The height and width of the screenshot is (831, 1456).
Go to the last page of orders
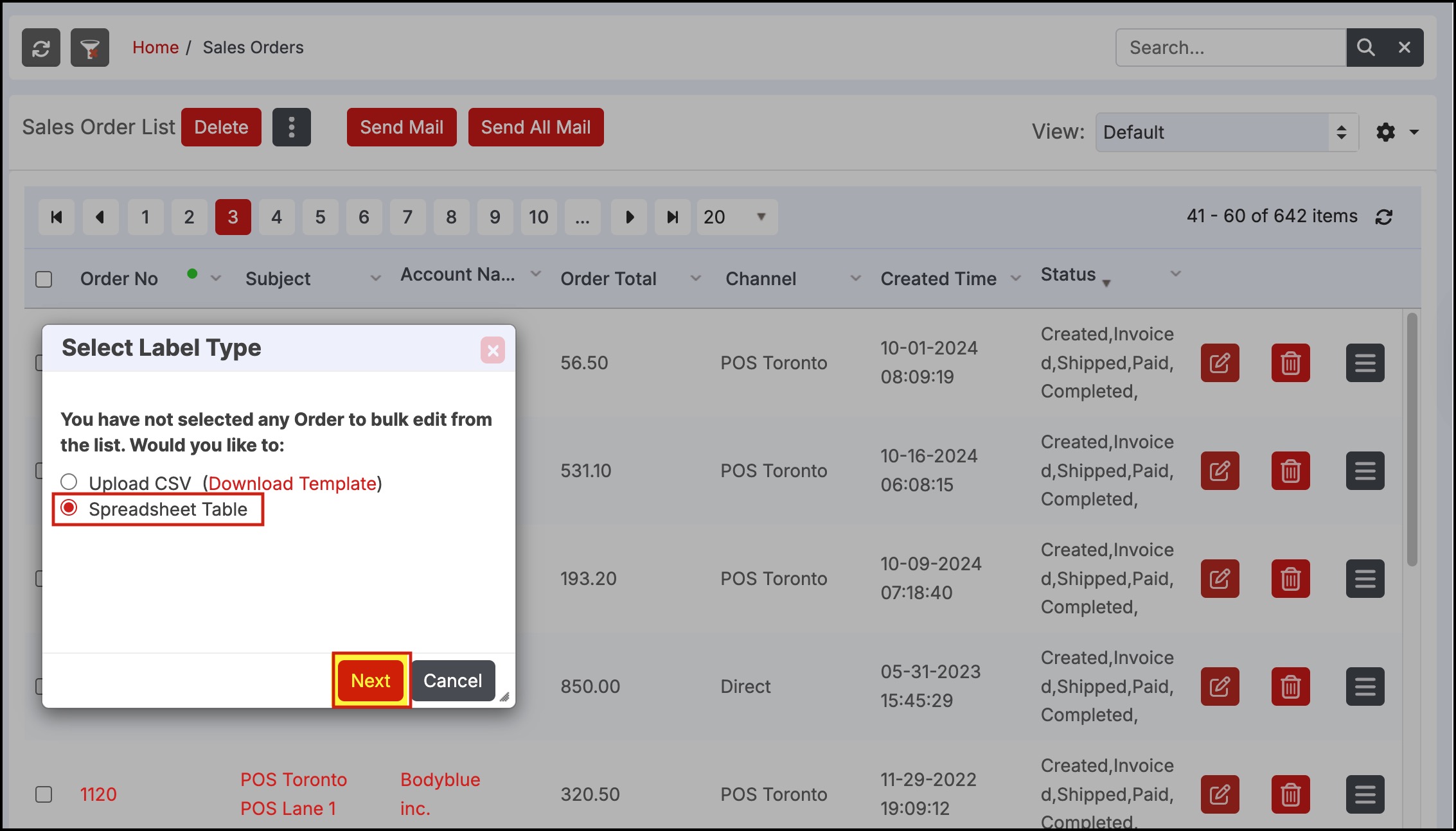click(x=672, y=217)
